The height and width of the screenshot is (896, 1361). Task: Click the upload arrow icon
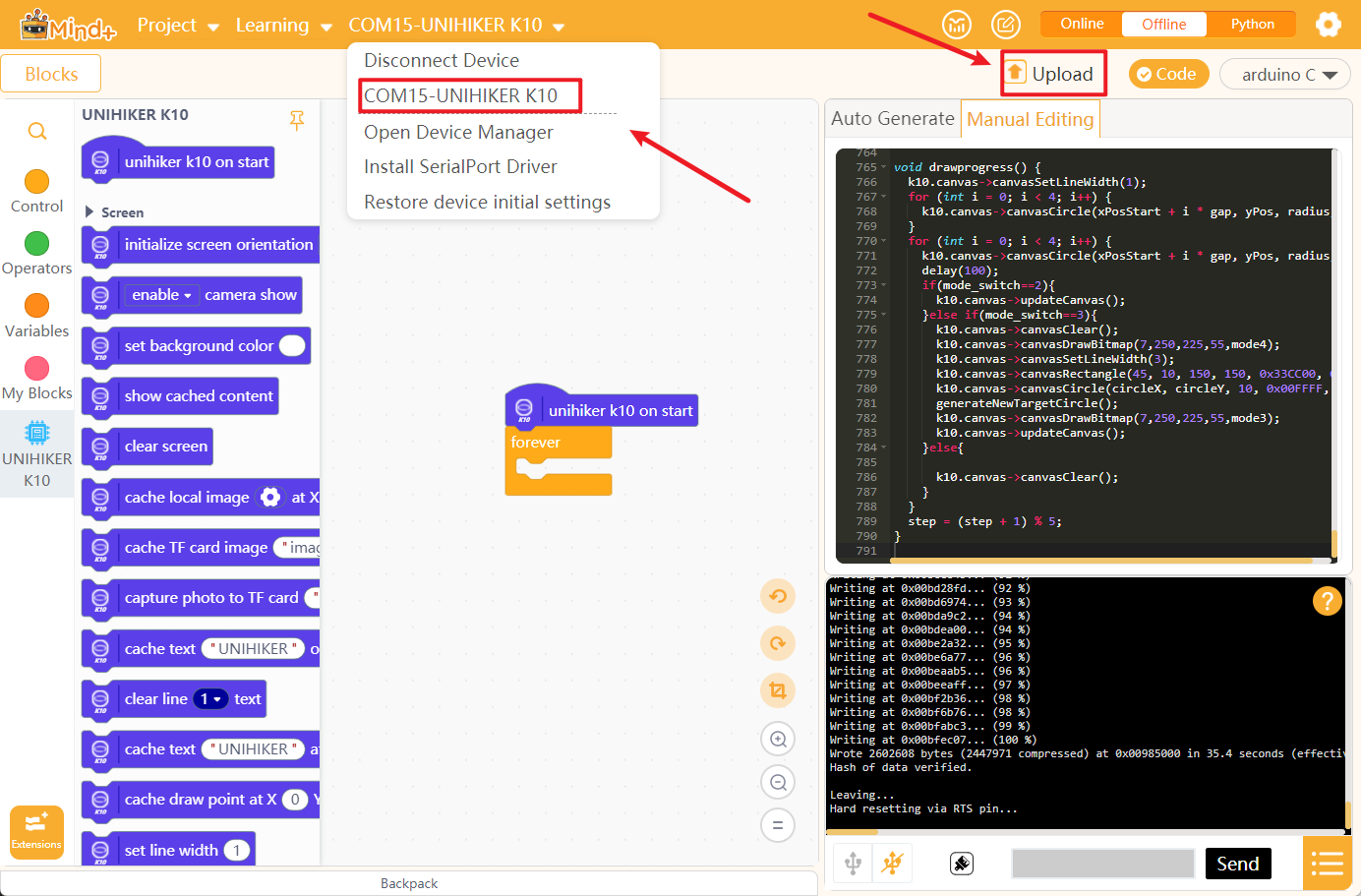1016,73
